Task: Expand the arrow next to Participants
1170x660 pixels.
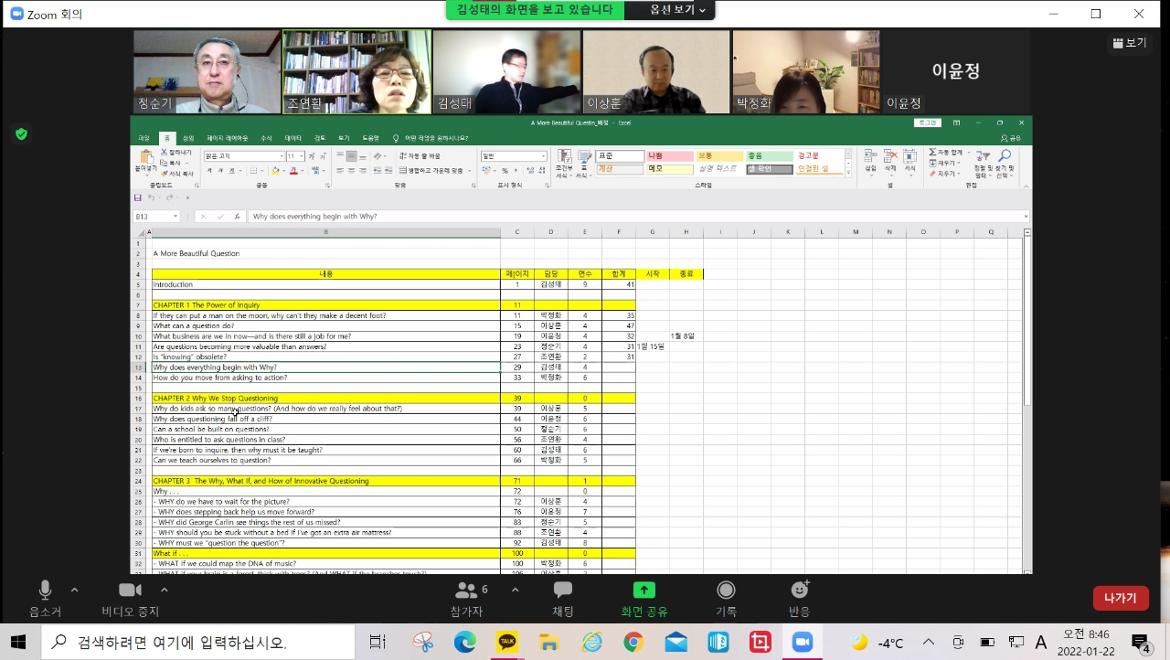Action: click(x=515, y=589)
